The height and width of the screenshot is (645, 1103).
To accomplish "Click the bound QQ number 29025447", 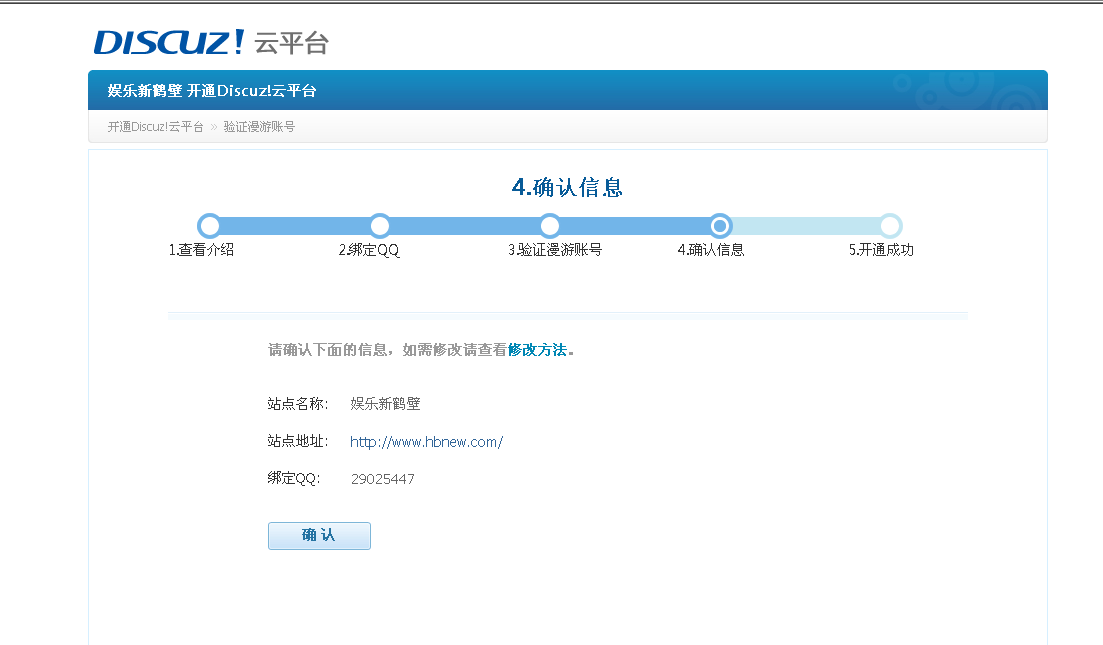I will click(383, 479).
